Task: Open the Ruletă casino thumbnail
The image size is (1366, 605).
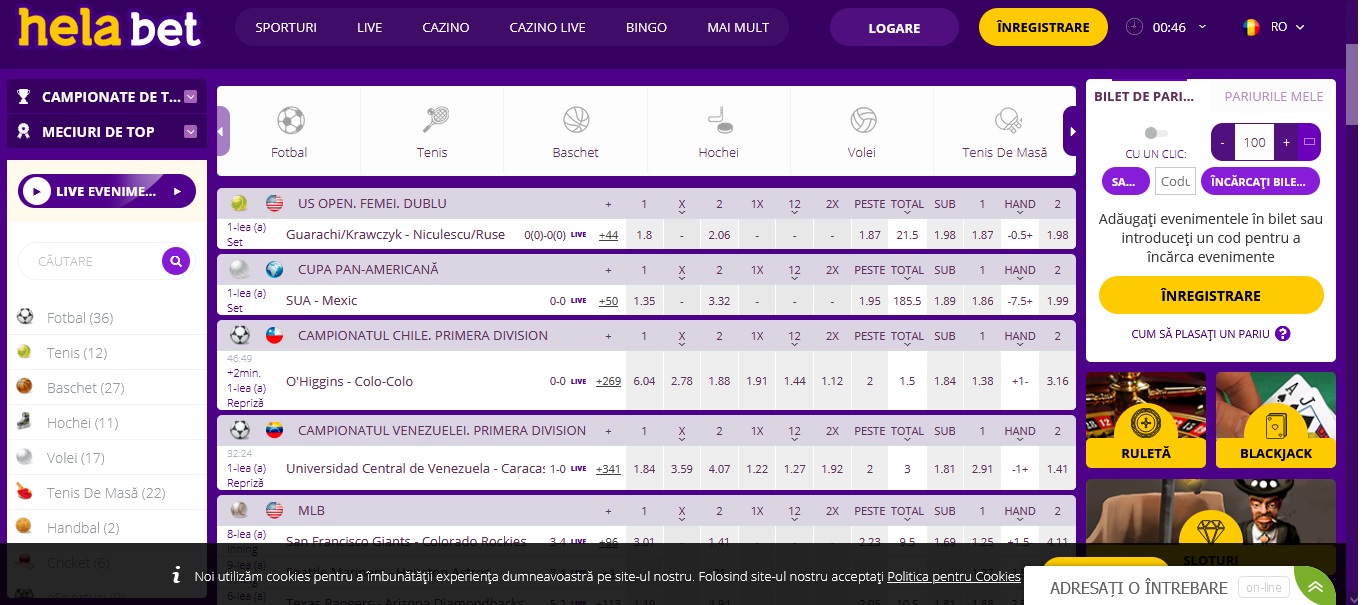Action: click(1146, 420)
